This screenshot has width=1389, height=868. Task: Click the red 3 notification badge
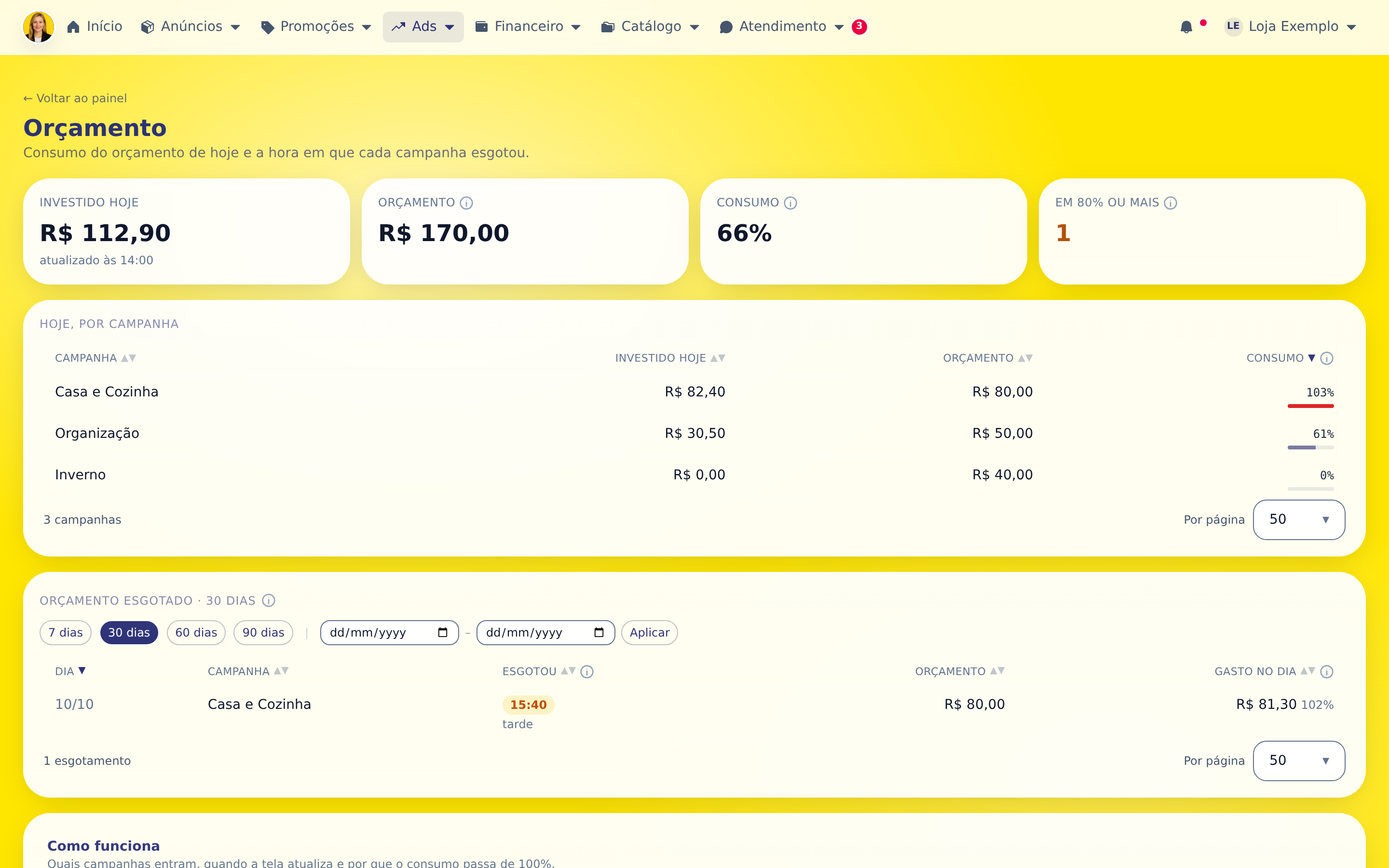(x=859, y=27)
